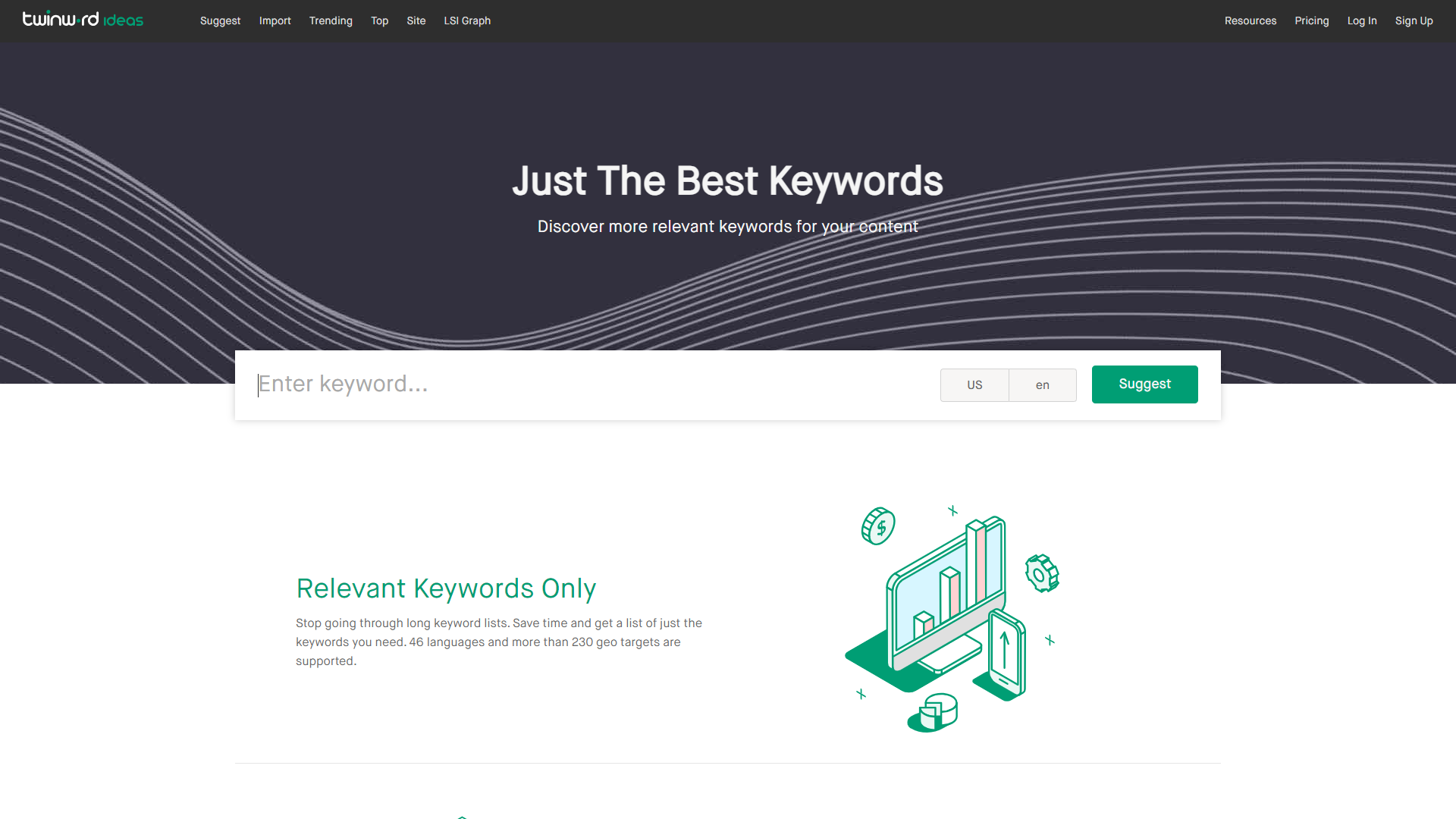This screenshot has height=819, width=1456.
Task: Select the US geo target dropdown
Action: 974,384
